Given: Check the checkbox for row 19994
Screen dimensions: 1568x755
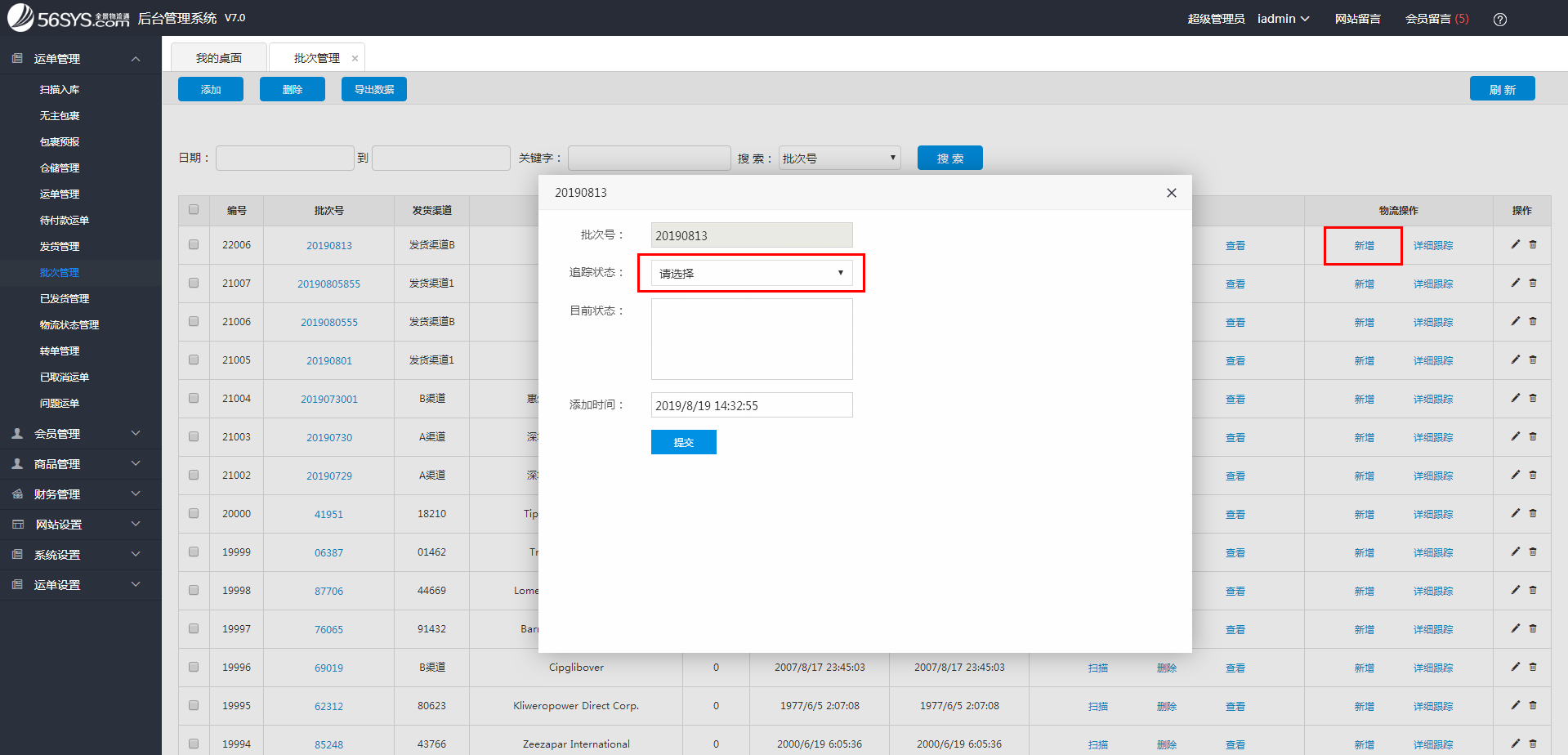Looking at the screenshot, I should click(194, 744).
